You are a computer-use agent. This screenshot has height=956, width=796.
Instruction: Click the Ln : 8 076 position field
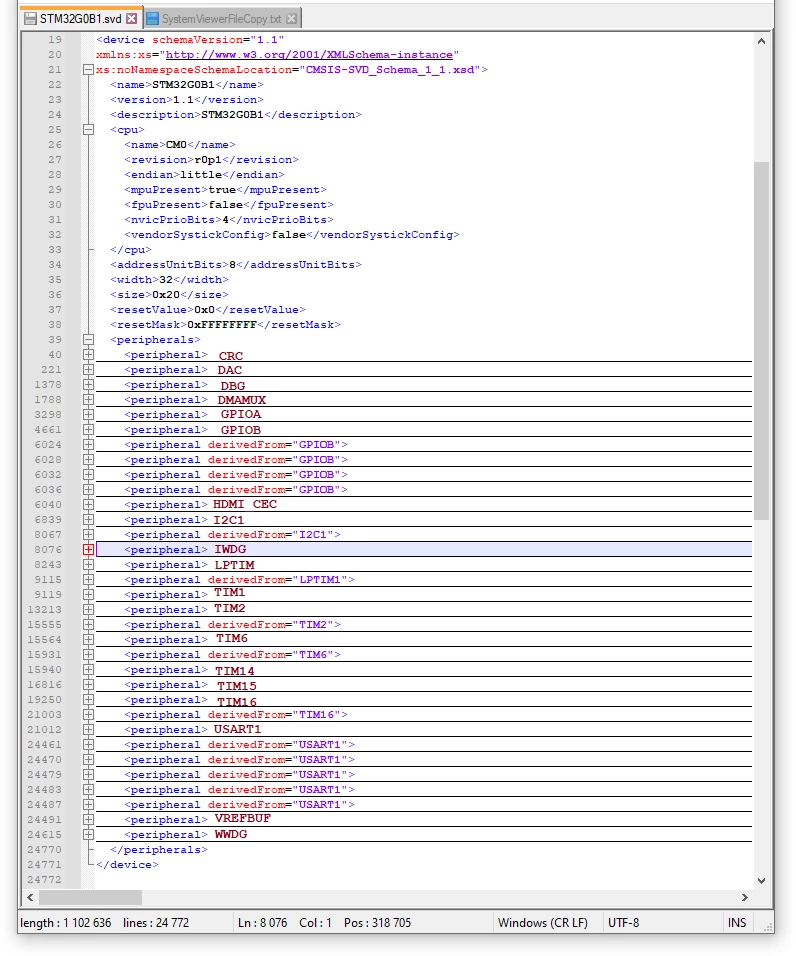click(262, 922)
